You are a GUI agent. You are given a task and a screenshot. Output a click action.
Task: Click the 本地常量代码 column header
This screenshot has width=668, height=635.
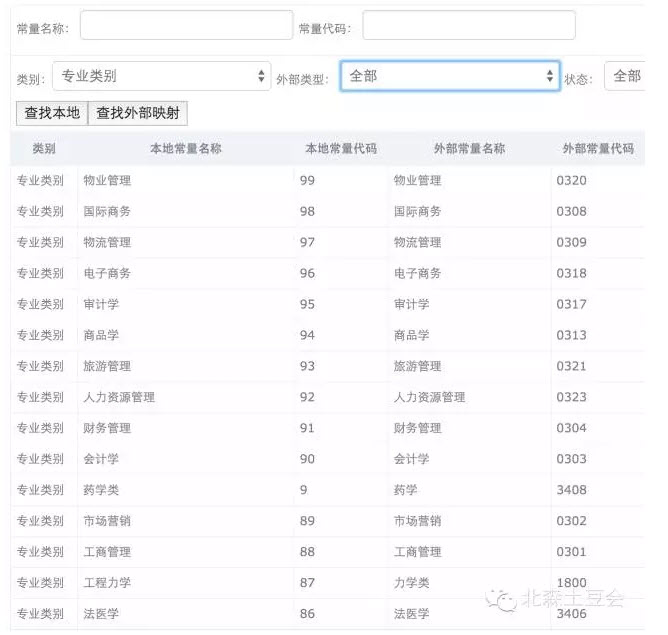click(x=341, y=149)
